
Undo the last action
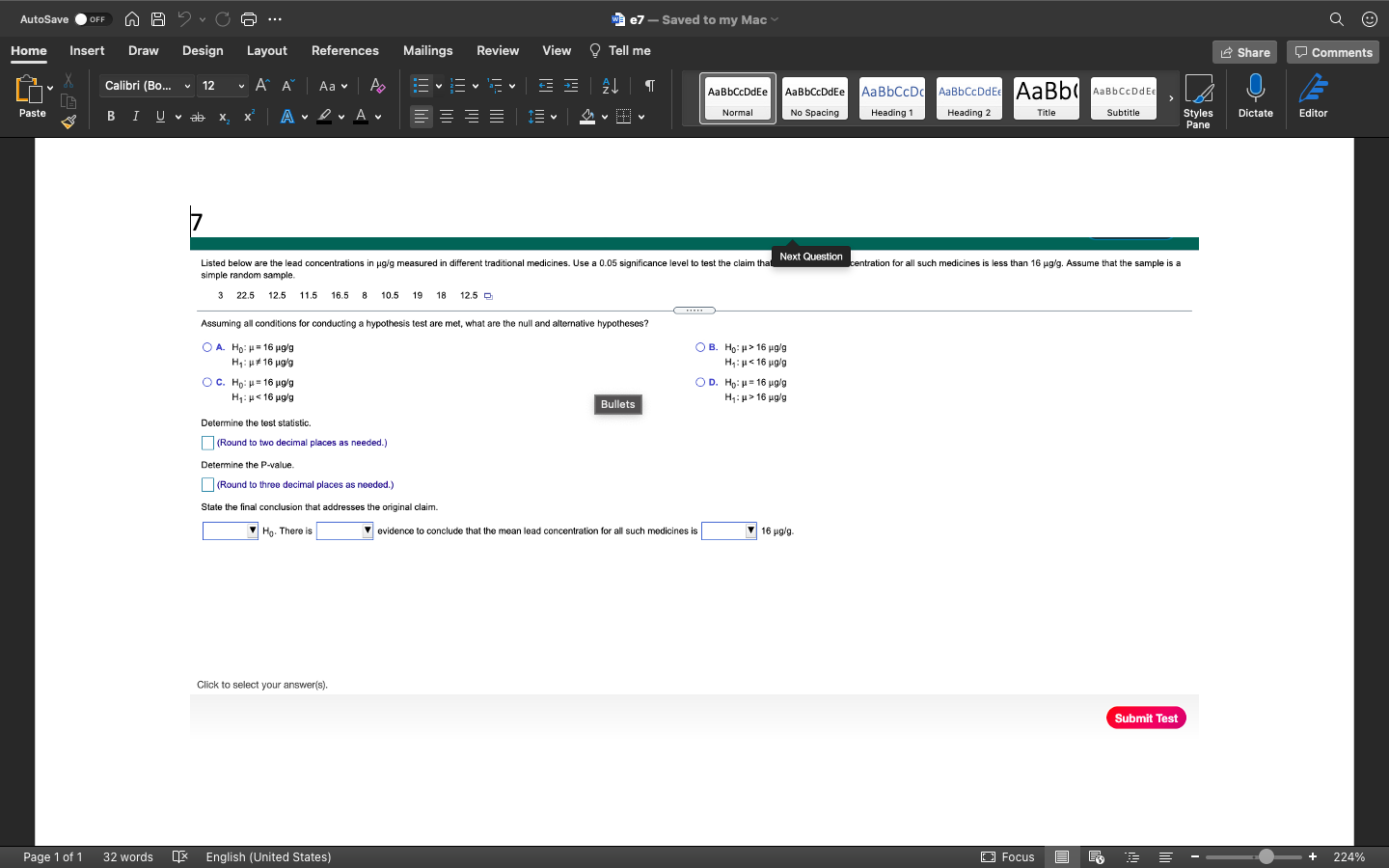pos(184,19)
